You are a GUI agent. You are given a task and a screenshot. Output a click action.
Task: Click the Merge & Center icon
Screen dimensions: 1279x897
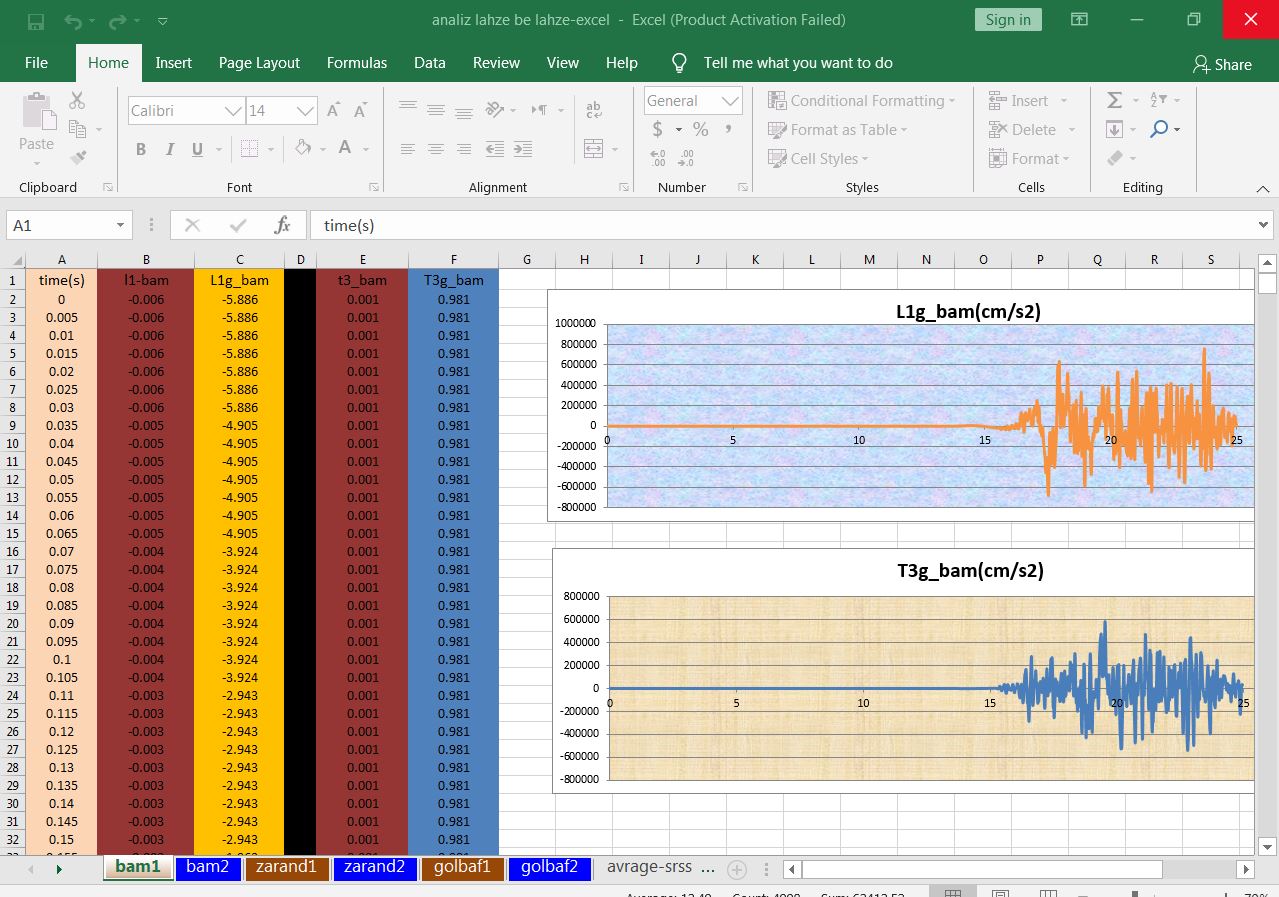(x=593, y=149)
